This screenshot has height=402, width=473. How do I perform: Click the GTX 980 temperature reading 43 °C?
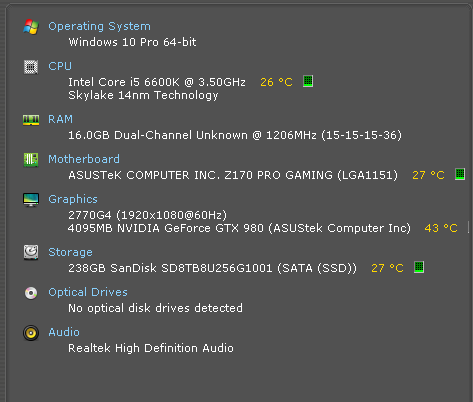441,228
